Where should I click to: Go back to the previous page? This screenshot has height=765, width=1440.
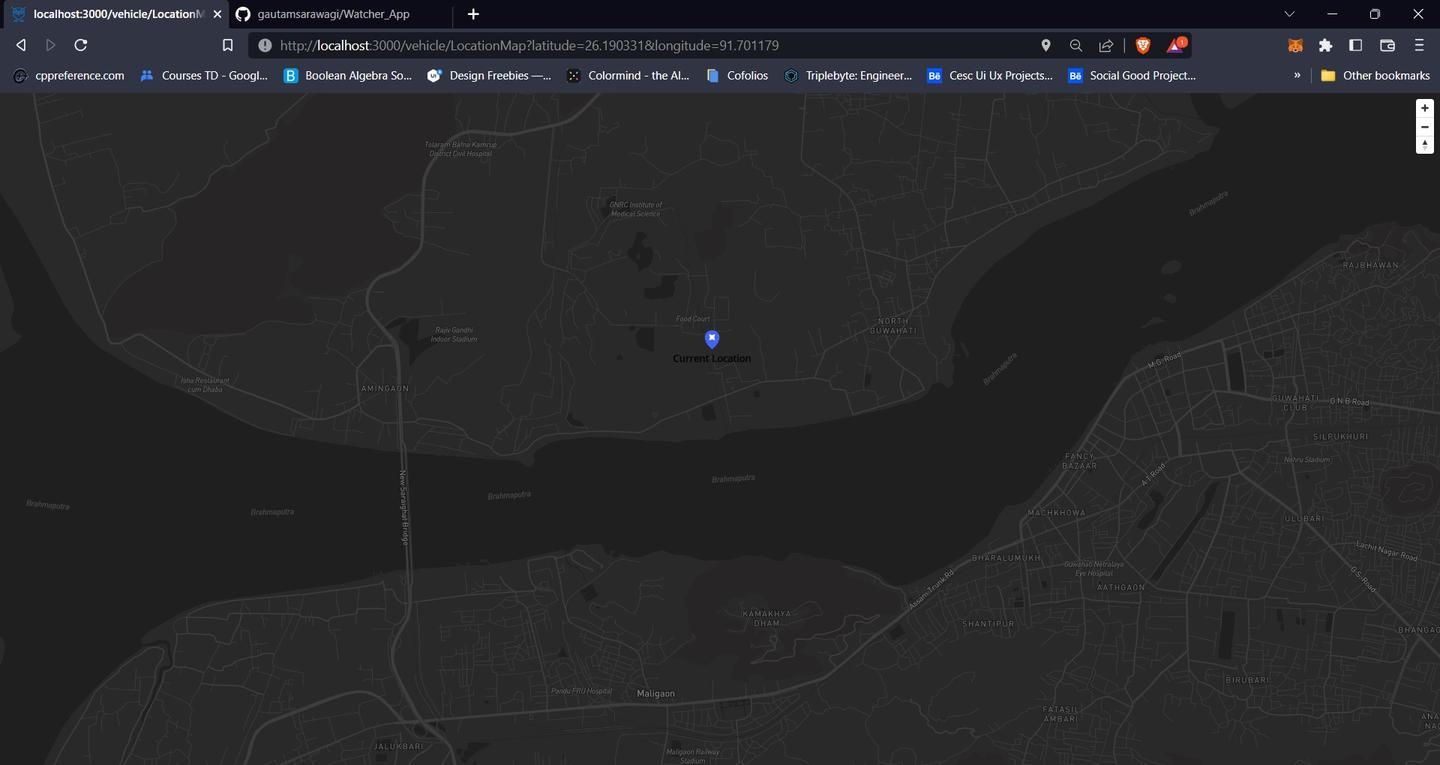pyautogui.click(x=21, y=45)
